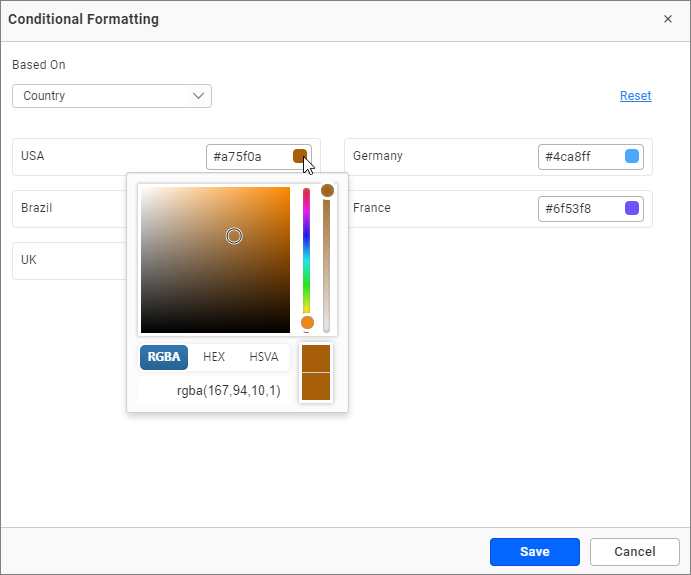Click the France hex color input field

tap(578, 209)
